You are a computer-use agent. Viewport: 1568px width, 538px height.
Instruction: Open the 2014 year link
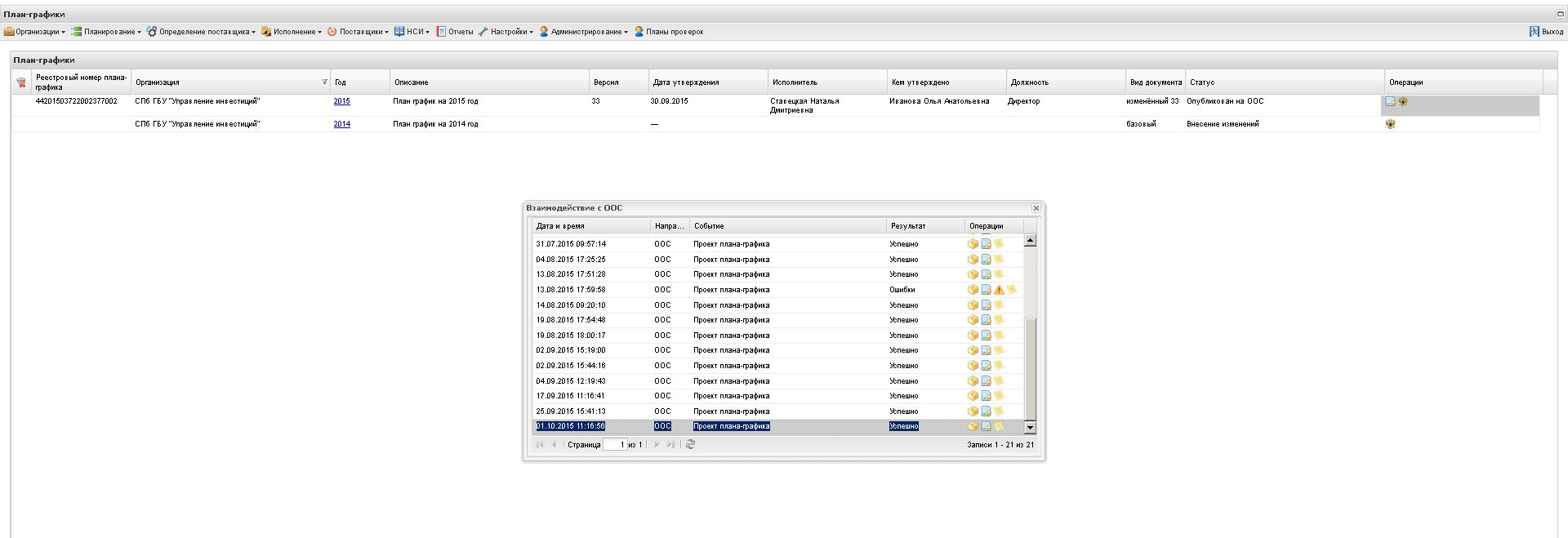tap(341, 124)
